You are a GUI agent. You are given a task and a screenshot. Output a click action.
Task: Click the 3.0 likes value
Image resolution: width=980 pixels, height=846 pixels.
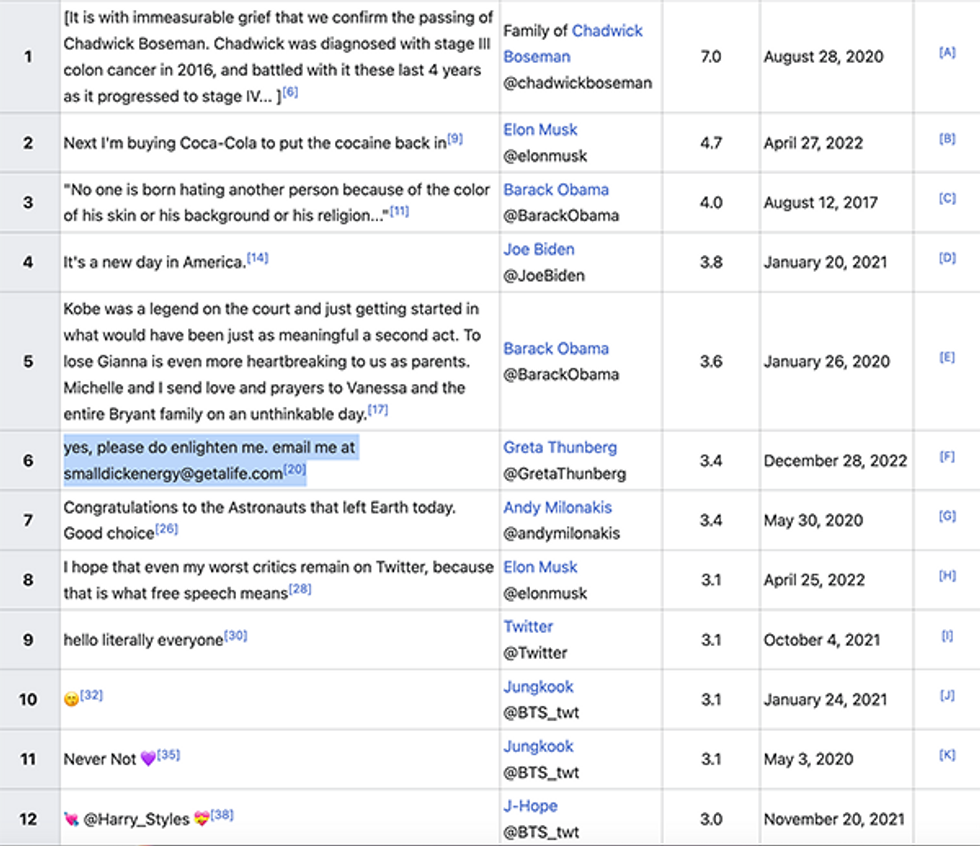point(711,819)
